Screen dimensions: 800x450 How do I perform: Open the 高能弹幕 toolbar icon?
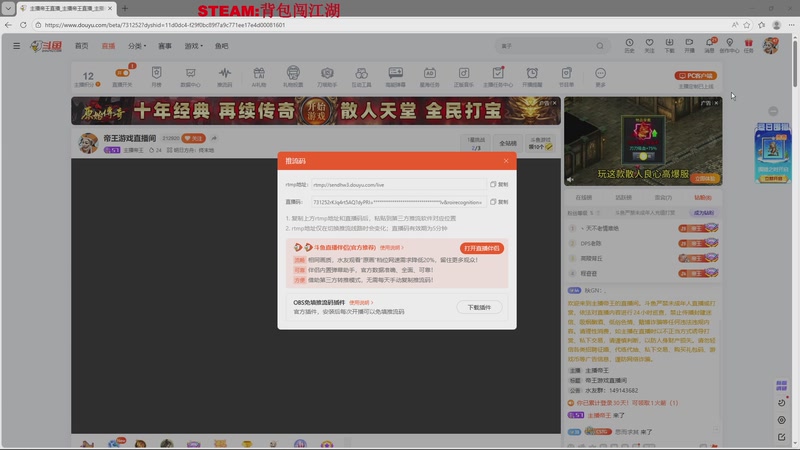(395, 77)
